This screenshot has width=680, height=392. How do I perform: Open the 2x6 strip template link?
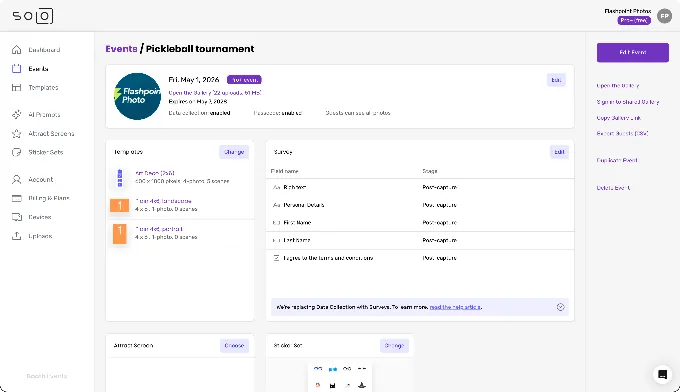click(x=155, y=173)
